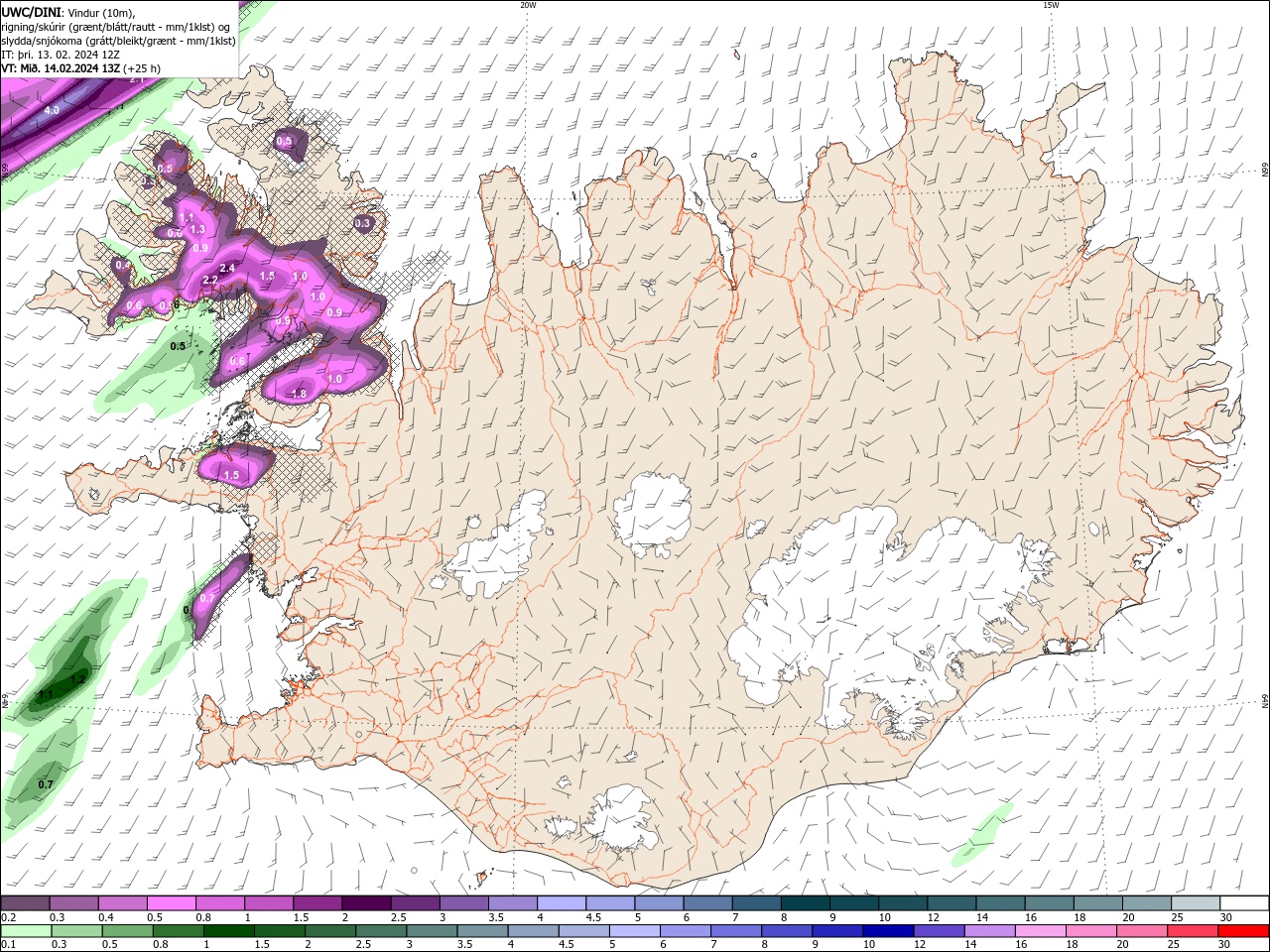
Task: Click the bright pink 0.5 swatch in snow legend
Action: tap(171, 903)
